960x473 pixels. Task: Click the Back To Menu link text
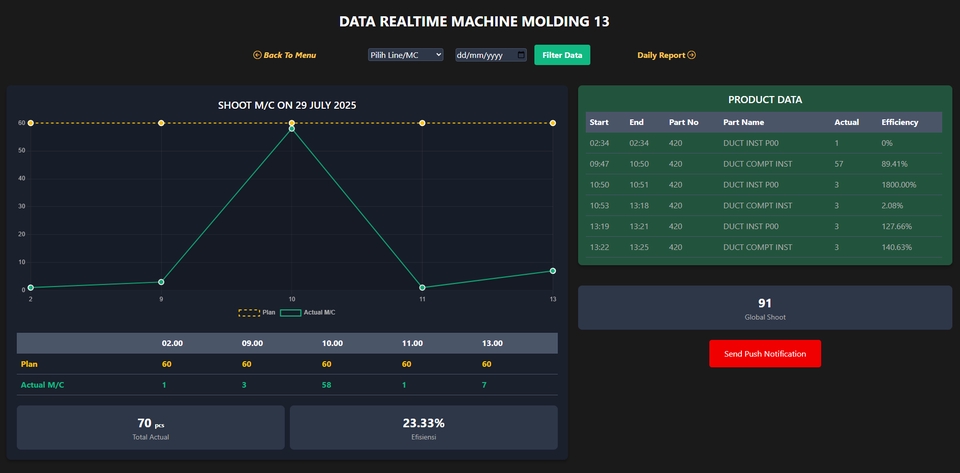[x=289, y=55]
